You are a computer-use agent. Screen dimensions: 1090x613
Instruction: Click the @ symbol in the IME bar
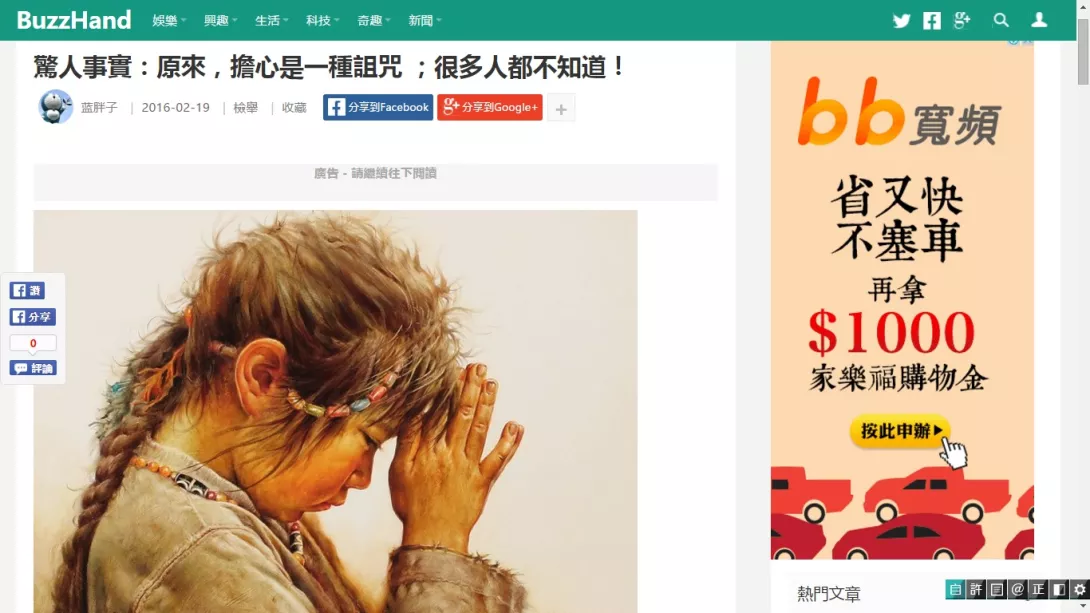point(1018,589)
